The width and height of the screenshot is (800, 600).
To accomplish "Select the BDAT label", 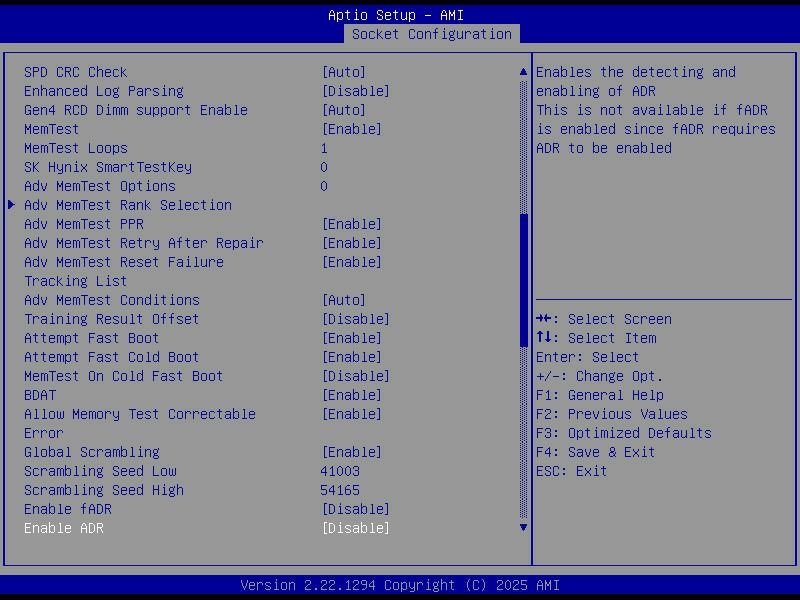I will [x=40, y=395].
